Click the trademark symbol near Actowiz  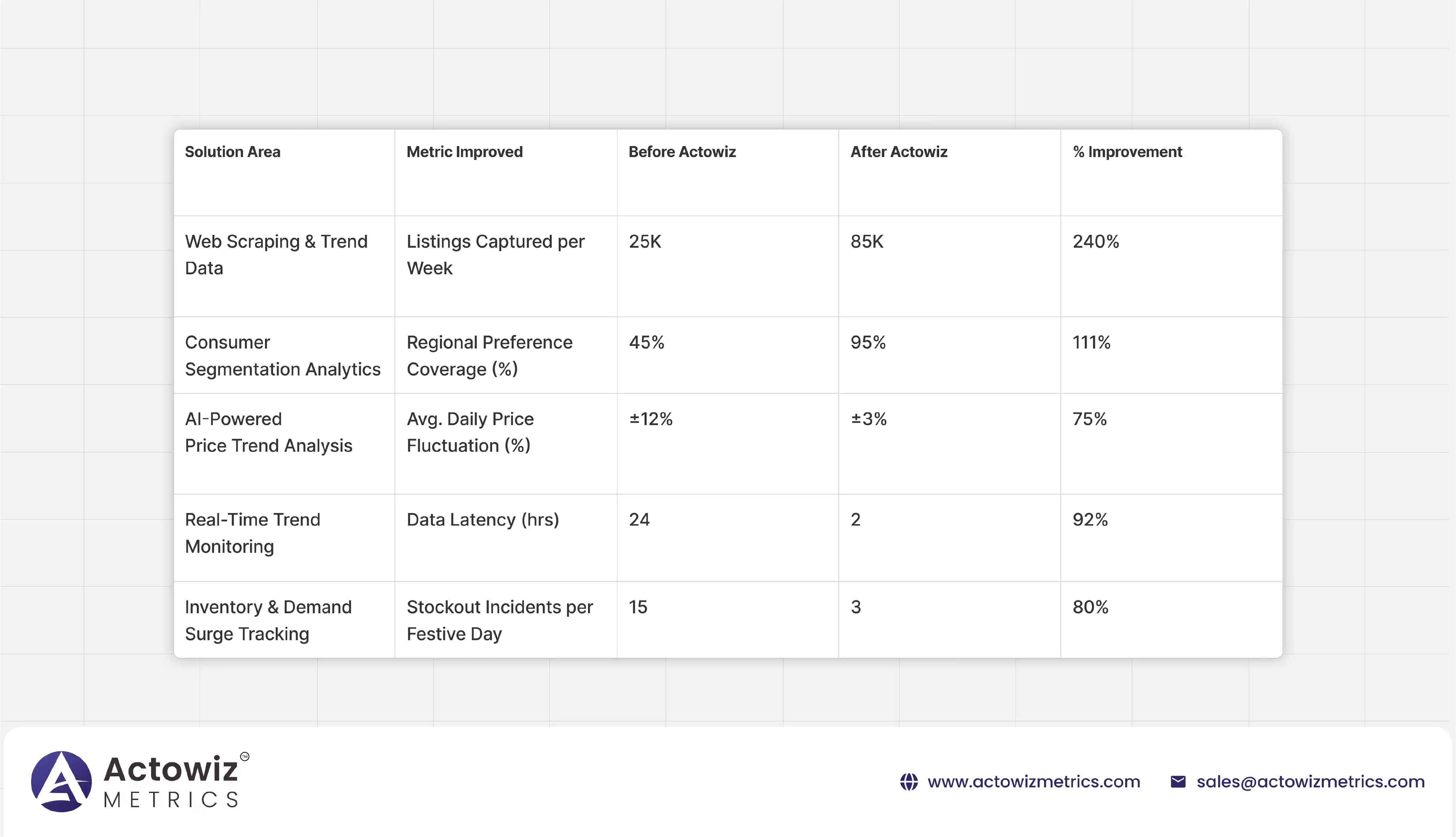point(245,757)
